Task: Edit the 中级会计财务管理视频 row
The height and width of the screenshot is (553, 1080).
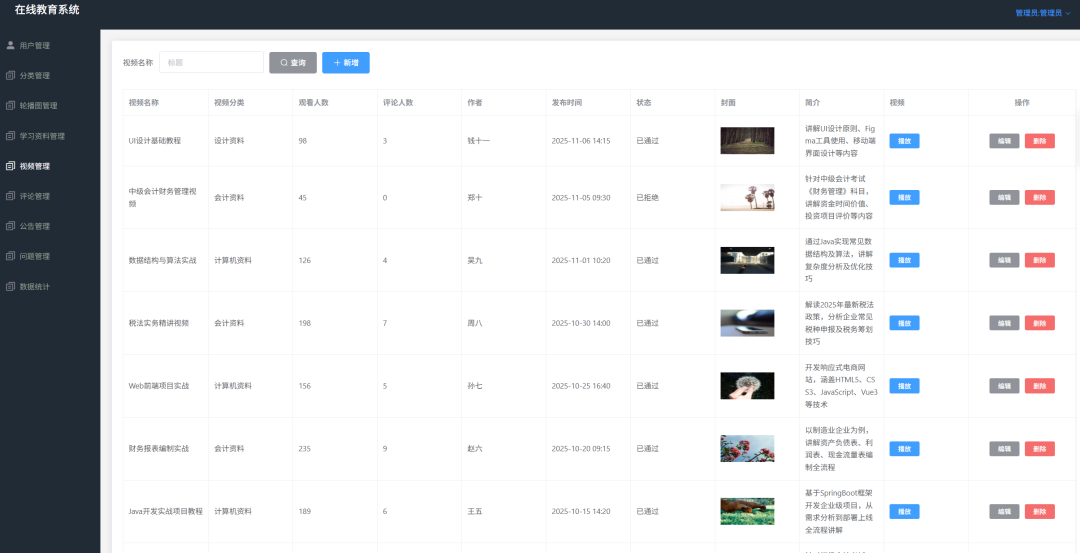Action: [x=1004, y=198]
